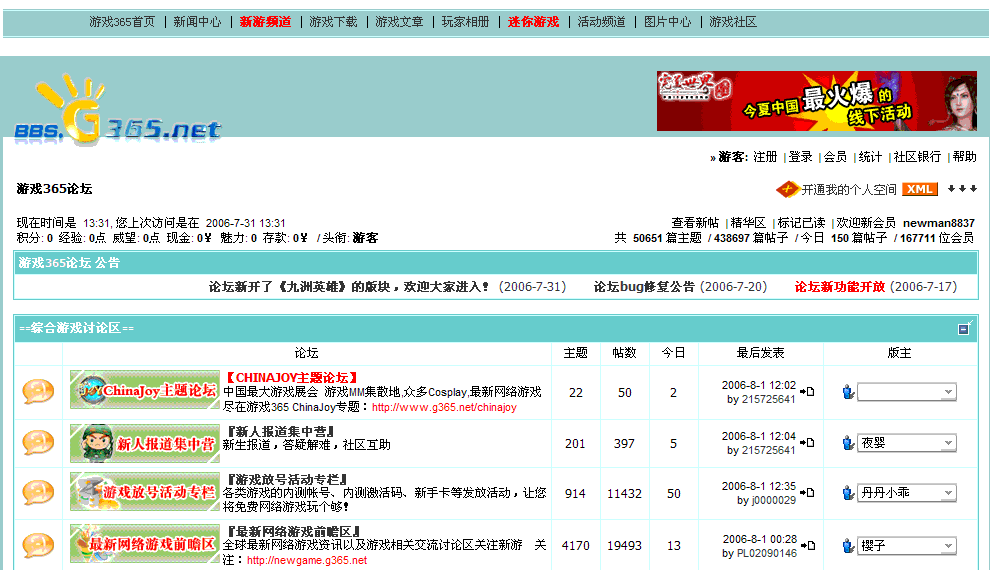Open the red advertisement banner

(816, 101)
